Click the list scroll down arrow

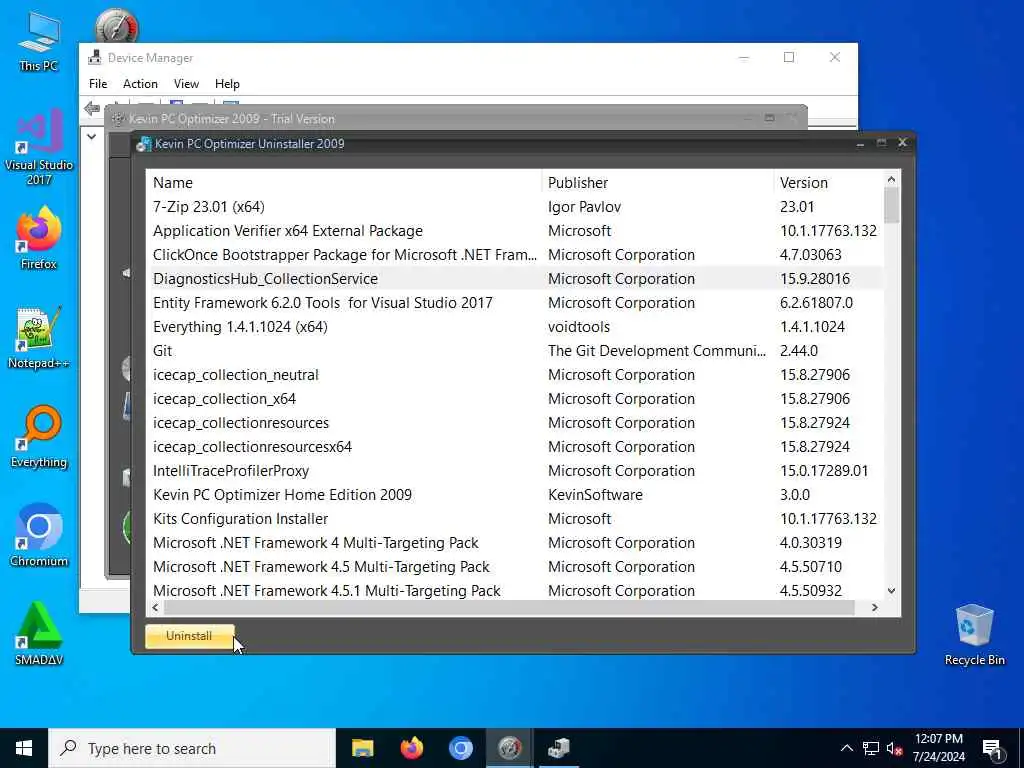[891, 591]
